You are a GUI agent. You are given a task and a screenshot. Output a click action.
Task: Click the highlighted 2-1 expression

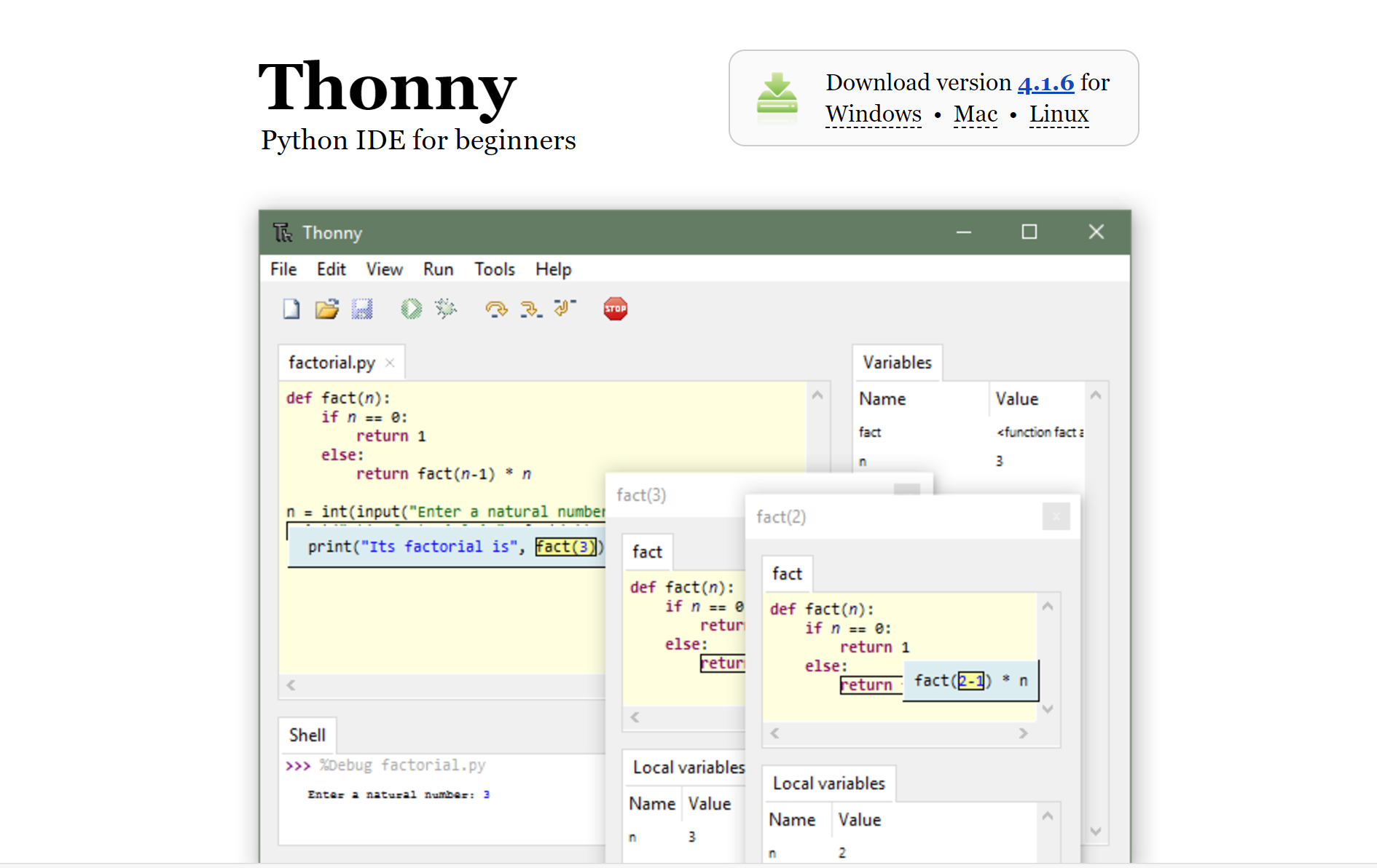pyautogui.click(x=970, y=681)
